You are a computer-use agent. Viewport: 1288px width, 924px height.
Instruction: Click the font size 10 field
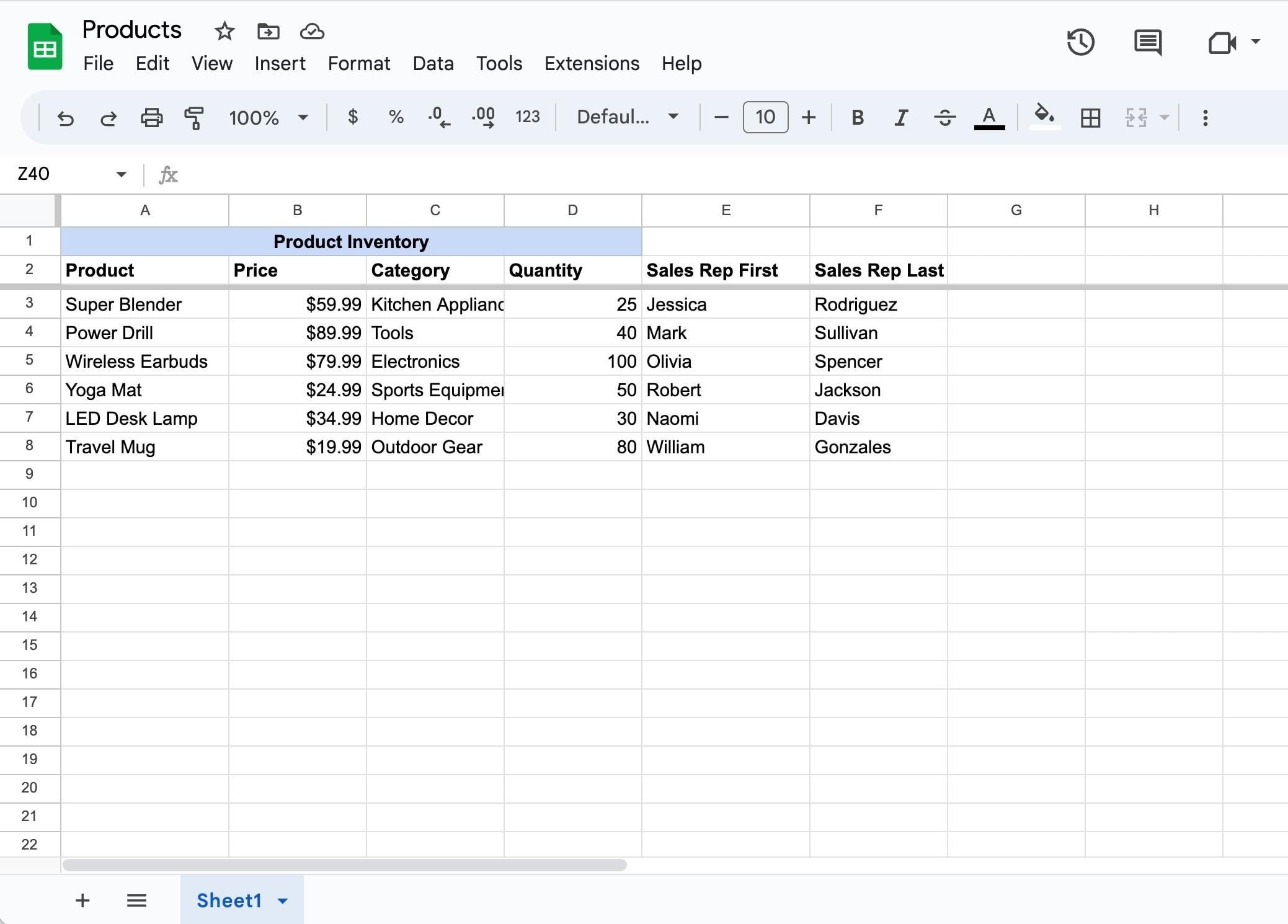tap(765, 117)
